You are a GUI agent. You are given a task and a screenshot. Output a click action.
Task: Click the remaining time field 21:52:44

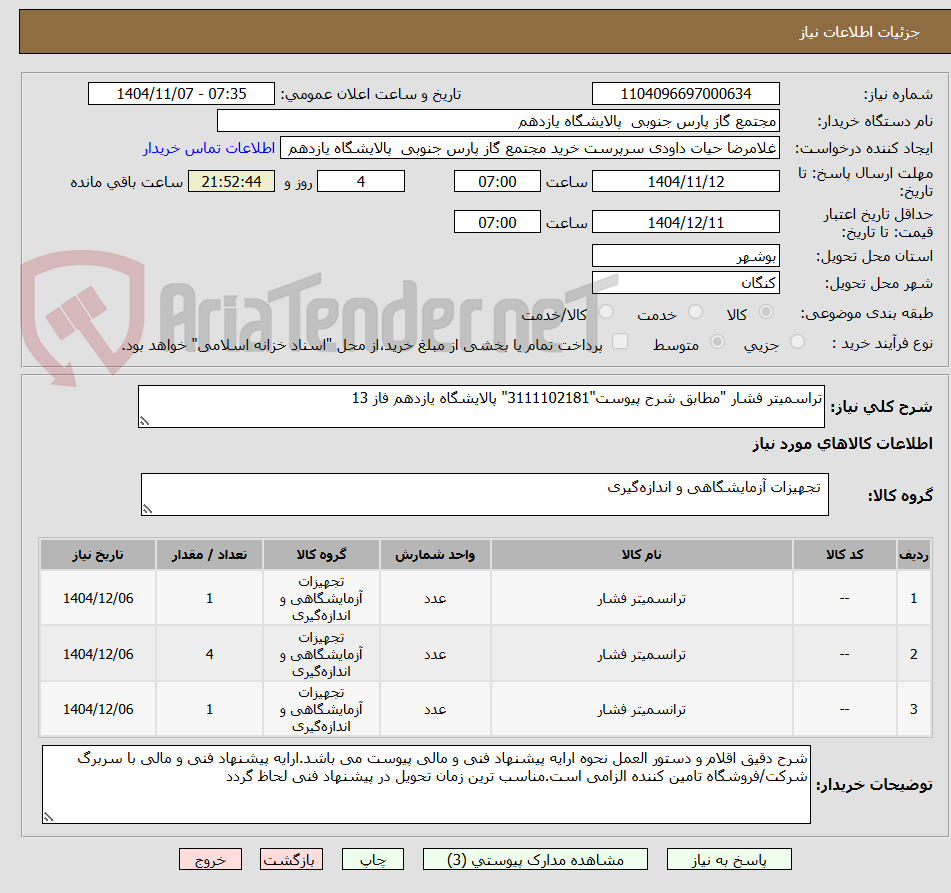(231, 181)
